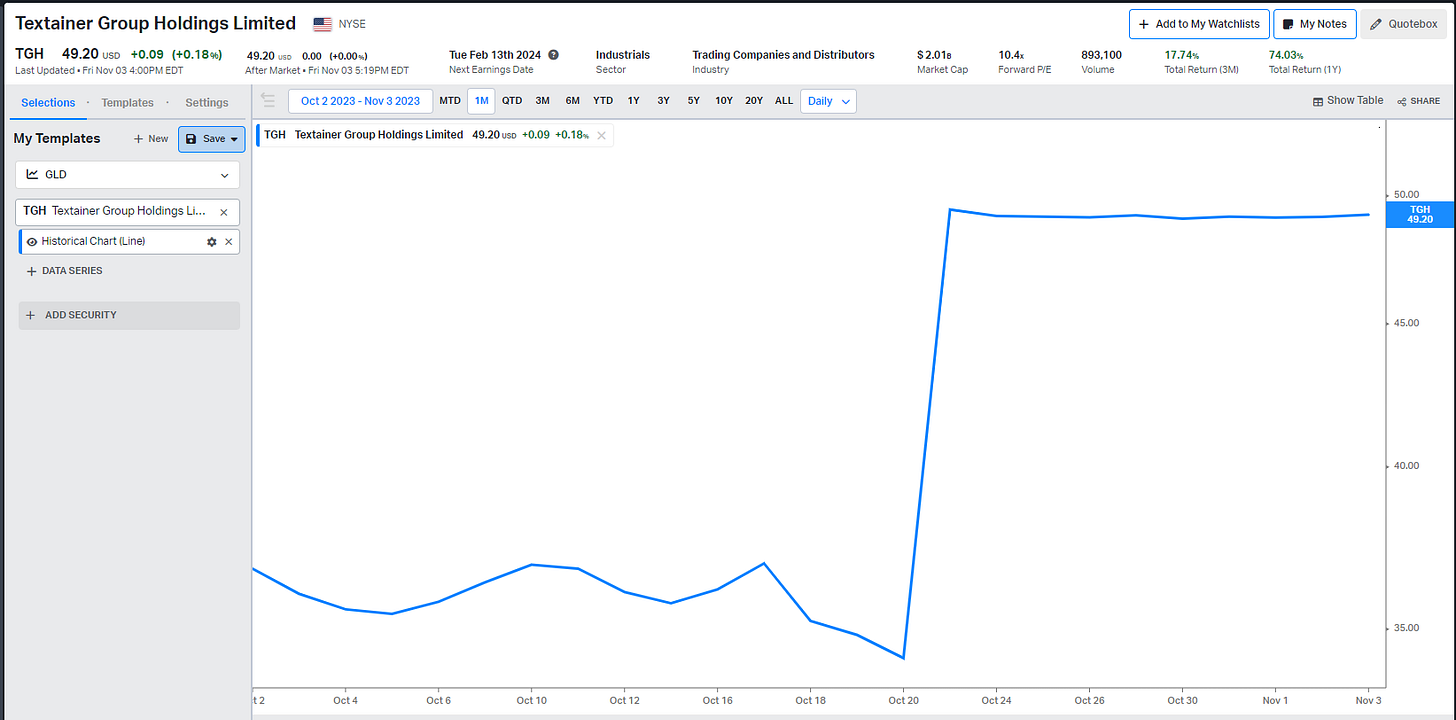Create a New template
Image resolution: width=1456 pixels, height=720 pixels.
(151, 139)
